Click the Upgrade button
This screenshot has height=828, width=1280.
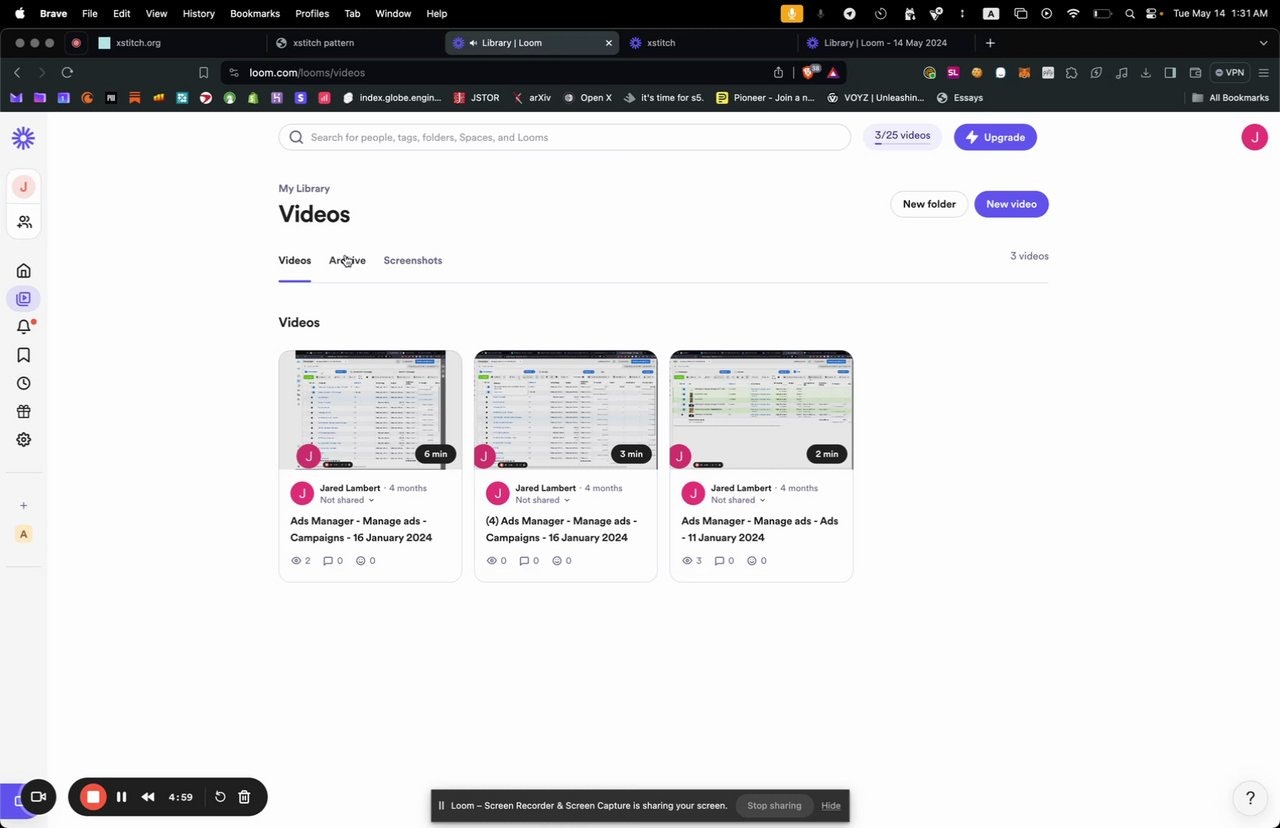(995, 137)
